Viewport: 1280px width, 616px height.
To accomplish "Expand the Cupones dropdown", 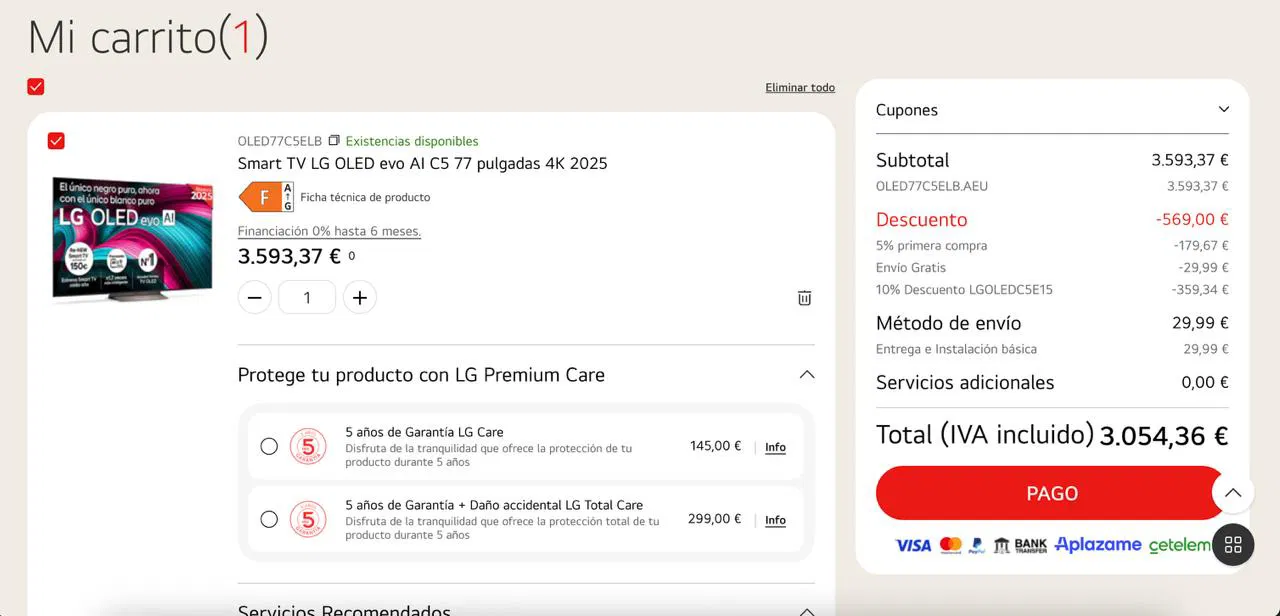I will tap(1052, 110).
